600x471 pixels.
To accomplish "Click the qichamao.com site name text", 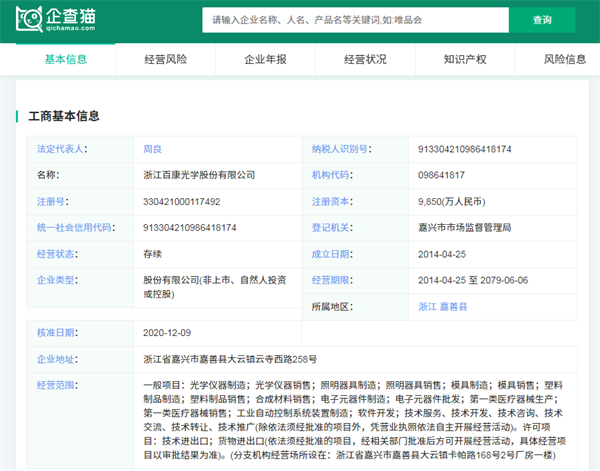I will point(70,28).
